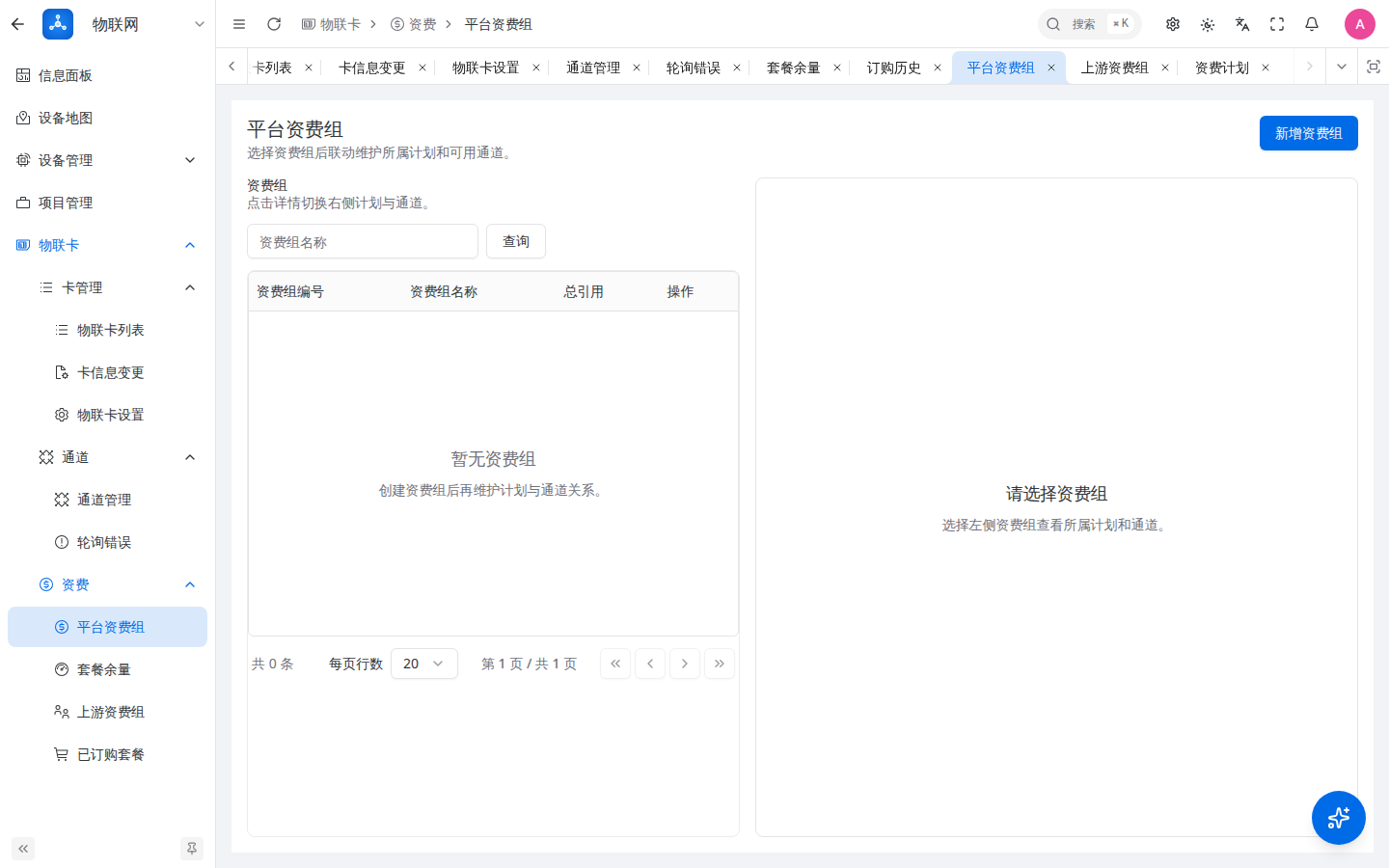Click the maximize content area icon
1389x868 pixels.
pyautogui.click(x=1374, y=67)
